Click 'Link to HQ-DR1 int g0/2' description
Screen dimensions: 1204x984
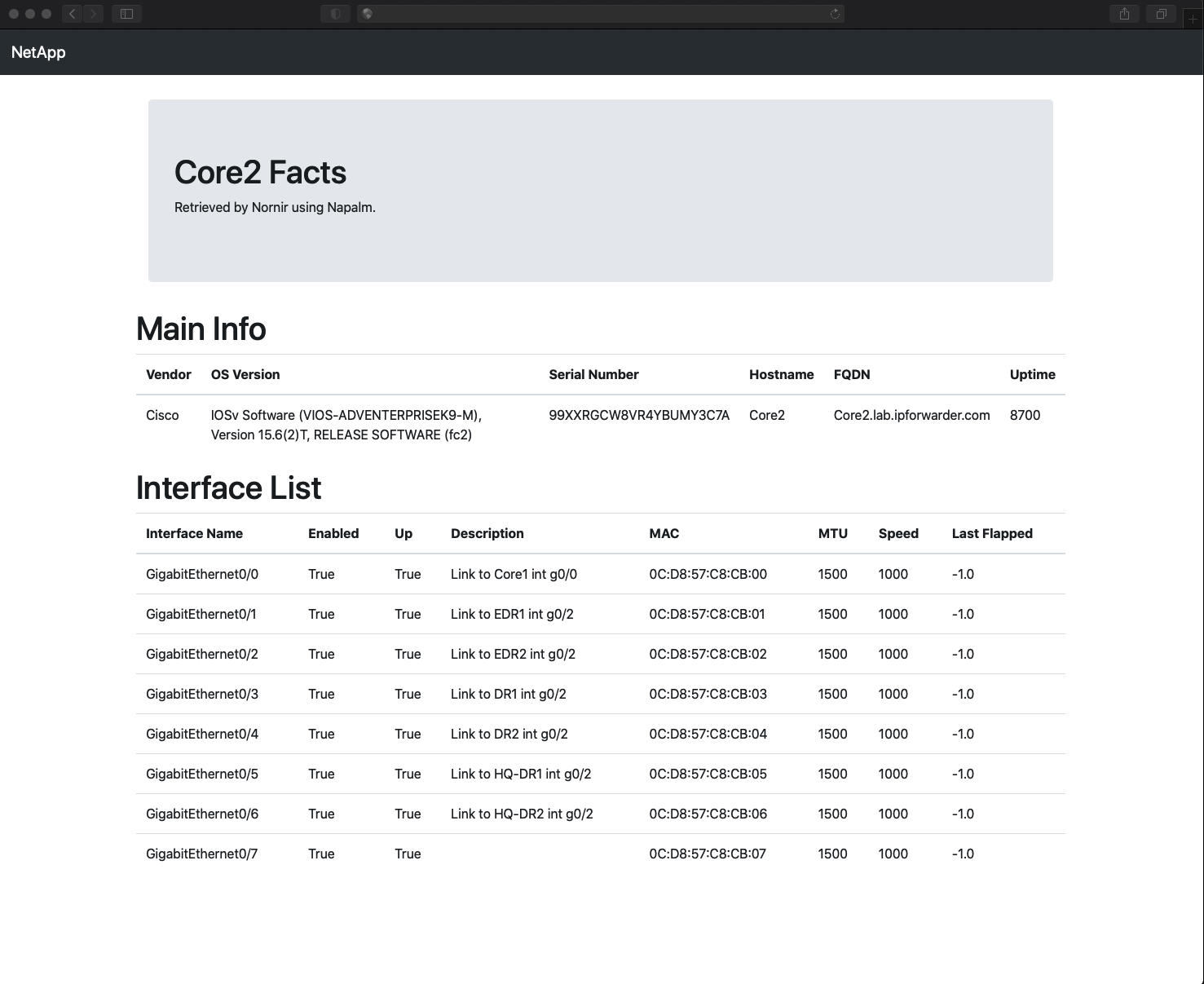tap(521, 774)
